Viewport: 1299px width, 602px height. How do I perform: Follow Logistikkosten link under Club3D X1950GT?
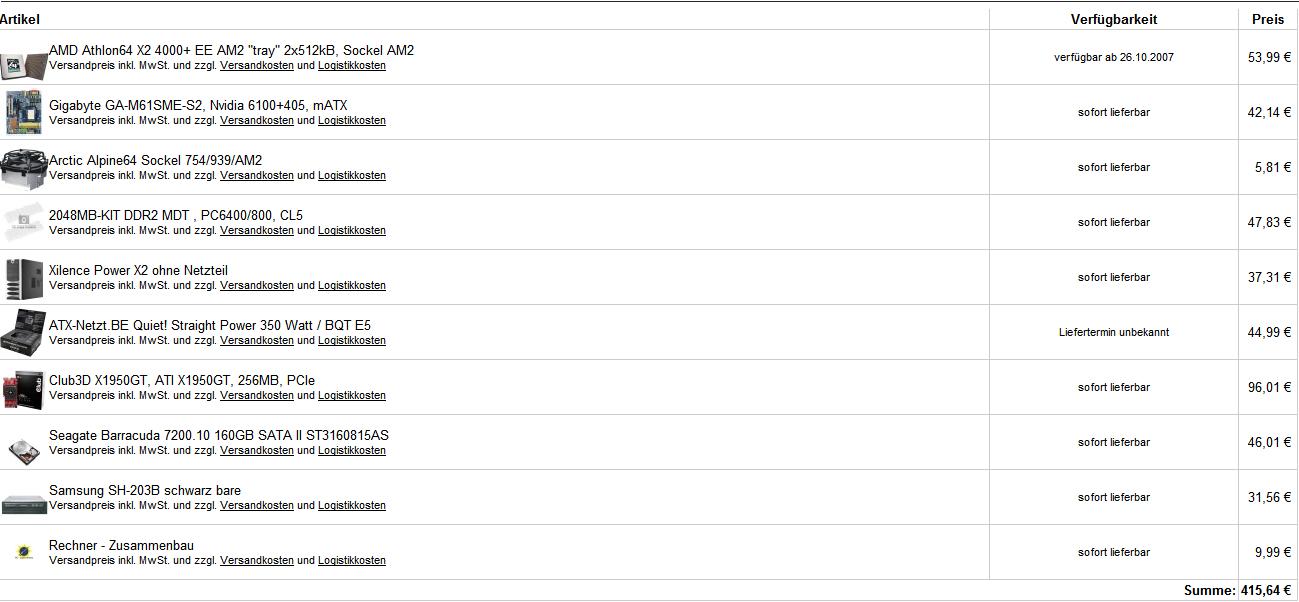coord(352,396)
